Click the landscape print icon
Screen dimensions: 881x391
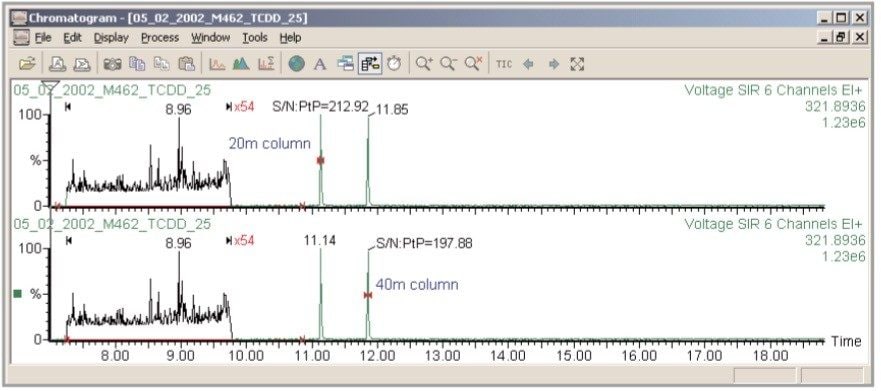(x=81, y=64)
